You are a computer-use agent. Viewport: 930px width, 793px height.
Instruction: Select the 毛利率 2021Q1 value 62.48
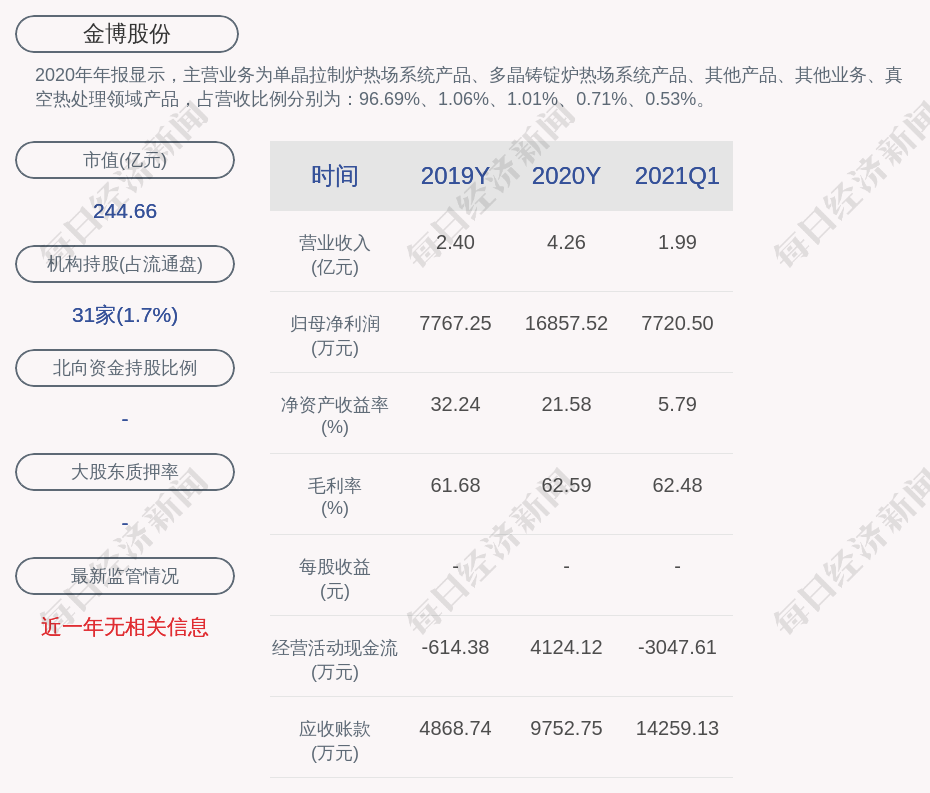pos(677,486)
